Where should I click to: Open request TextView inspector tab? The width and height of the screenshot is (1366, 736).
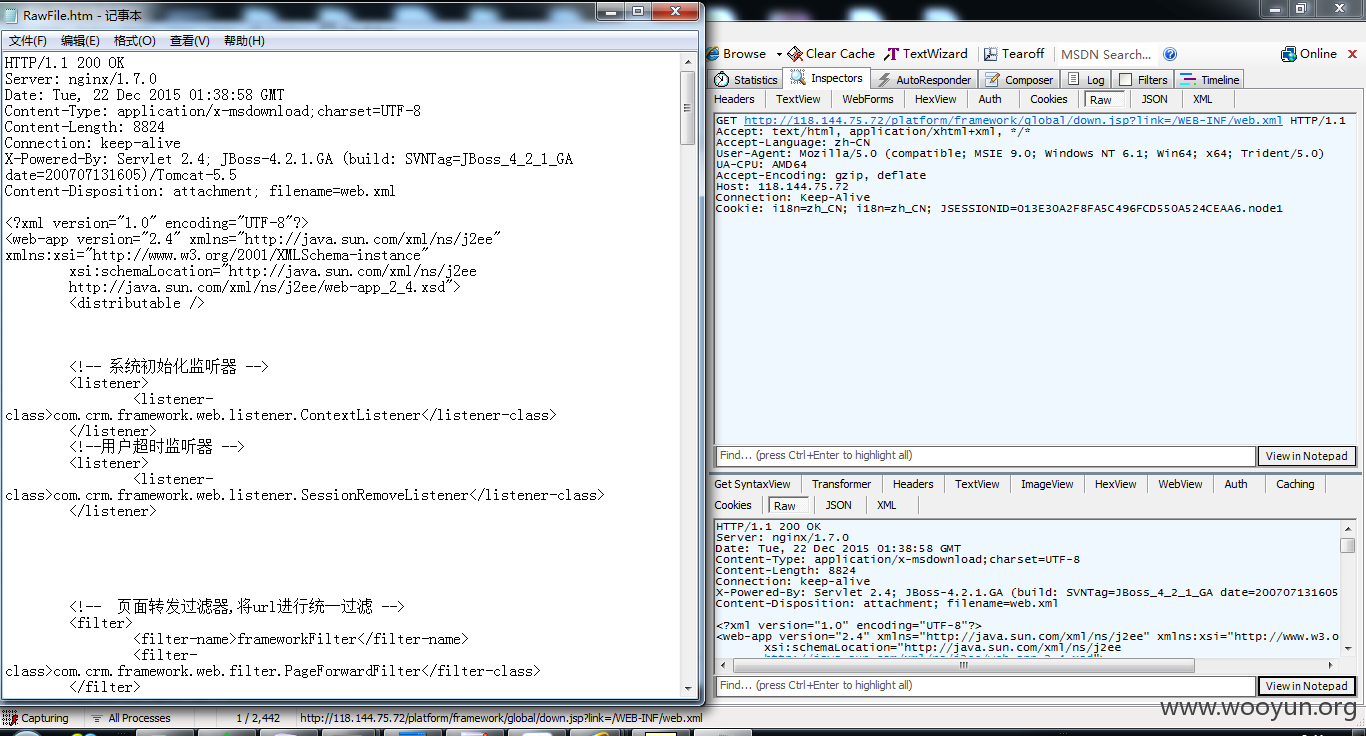798,99
